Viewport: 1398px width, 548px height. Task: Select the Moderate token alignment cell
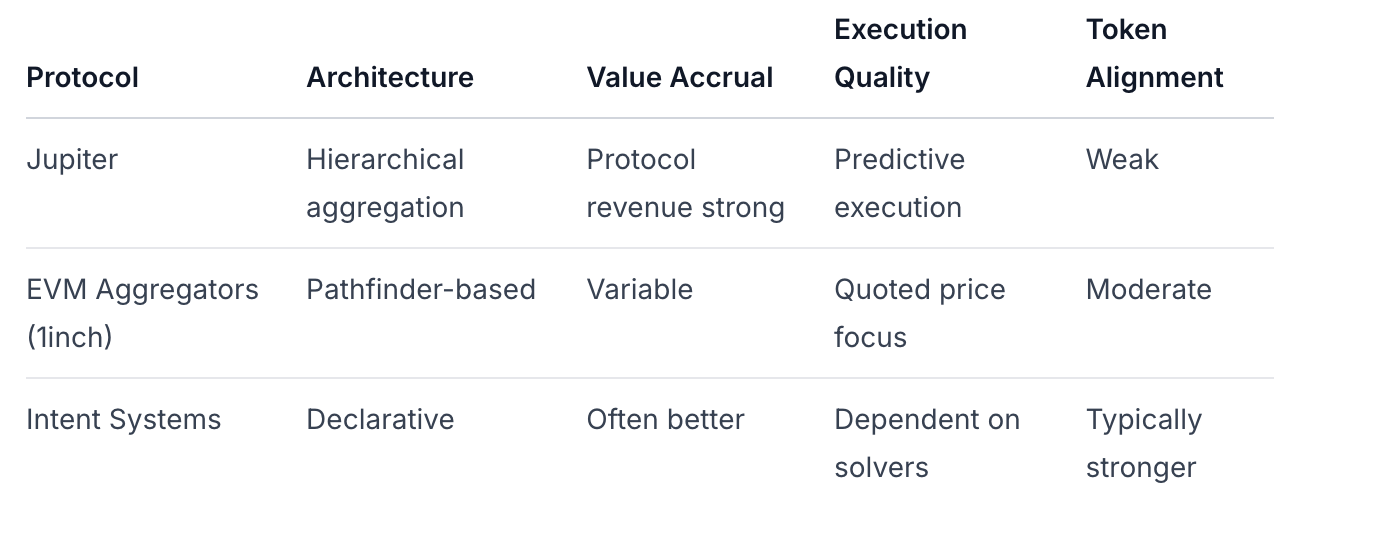pyautogui.click(x=1148, y=289)
